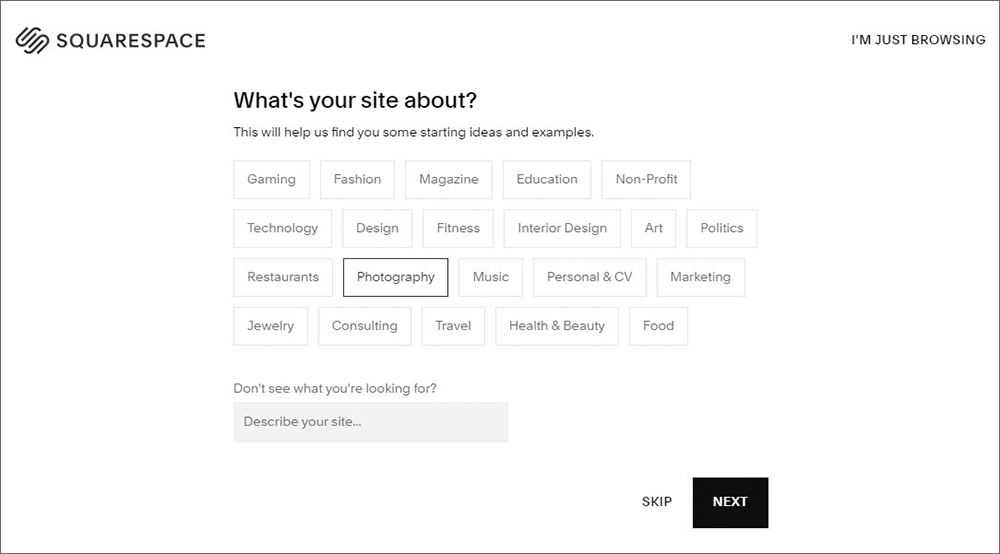
Task: Select Health & Beauty topic
Action: click(557, 326)
